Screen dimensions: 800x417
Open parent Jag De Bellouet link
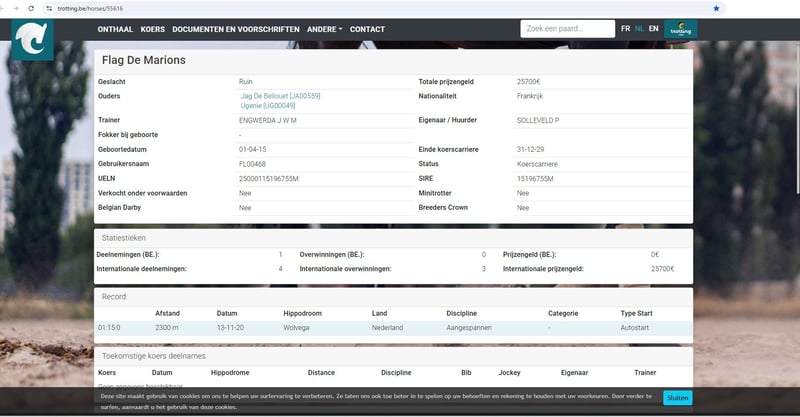[x=280, y=96]
